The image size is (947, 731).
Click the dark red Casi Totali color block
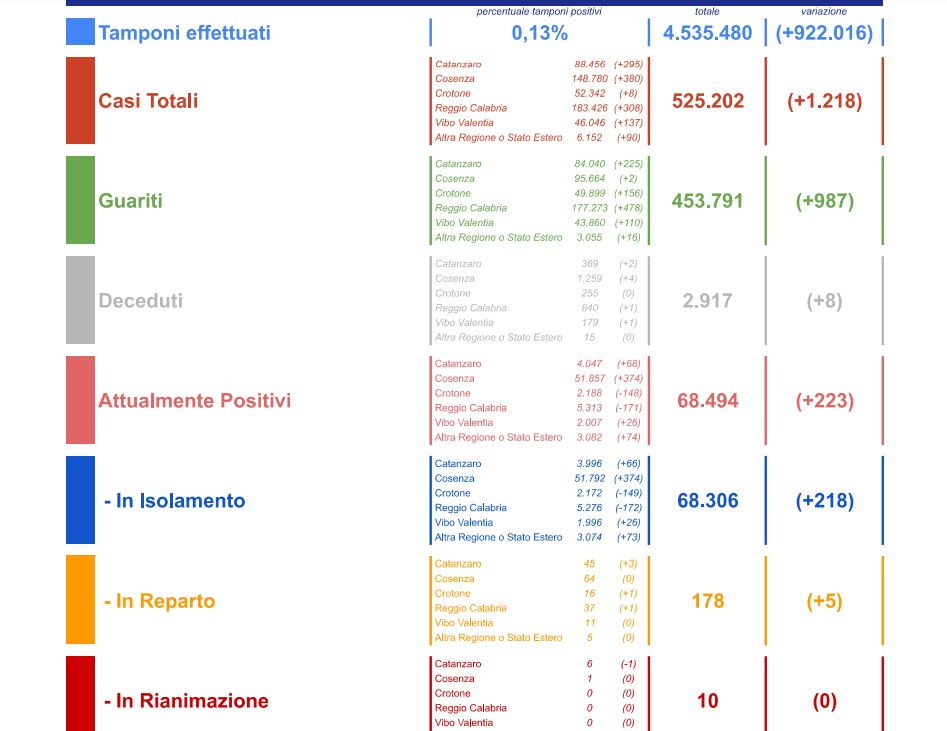pos(80,100)
